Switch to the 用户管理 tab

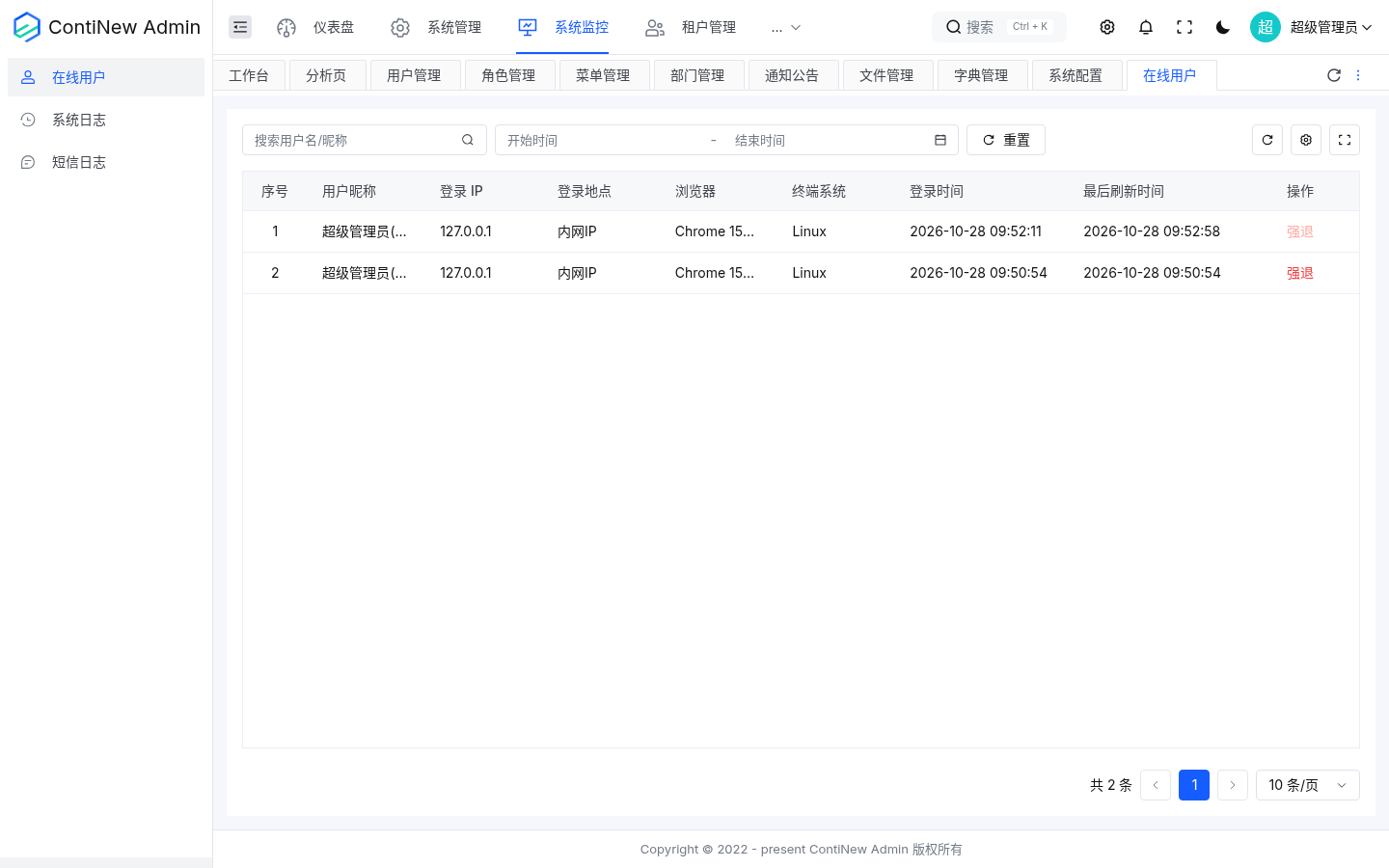(414, 75)
